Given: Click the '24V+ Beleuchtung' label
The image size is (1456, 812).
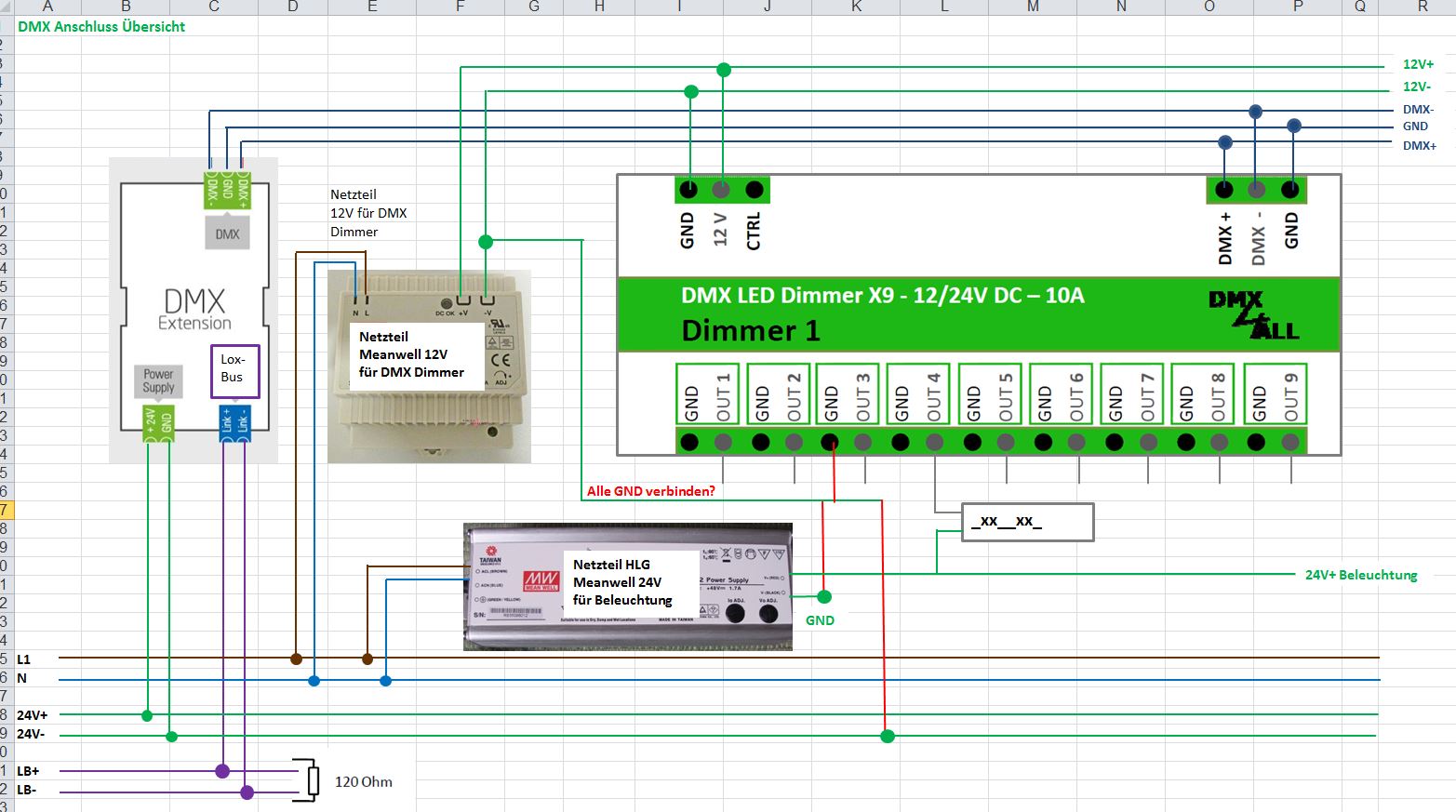Looking at the screenshot, I should click(x=1360, y=575).
